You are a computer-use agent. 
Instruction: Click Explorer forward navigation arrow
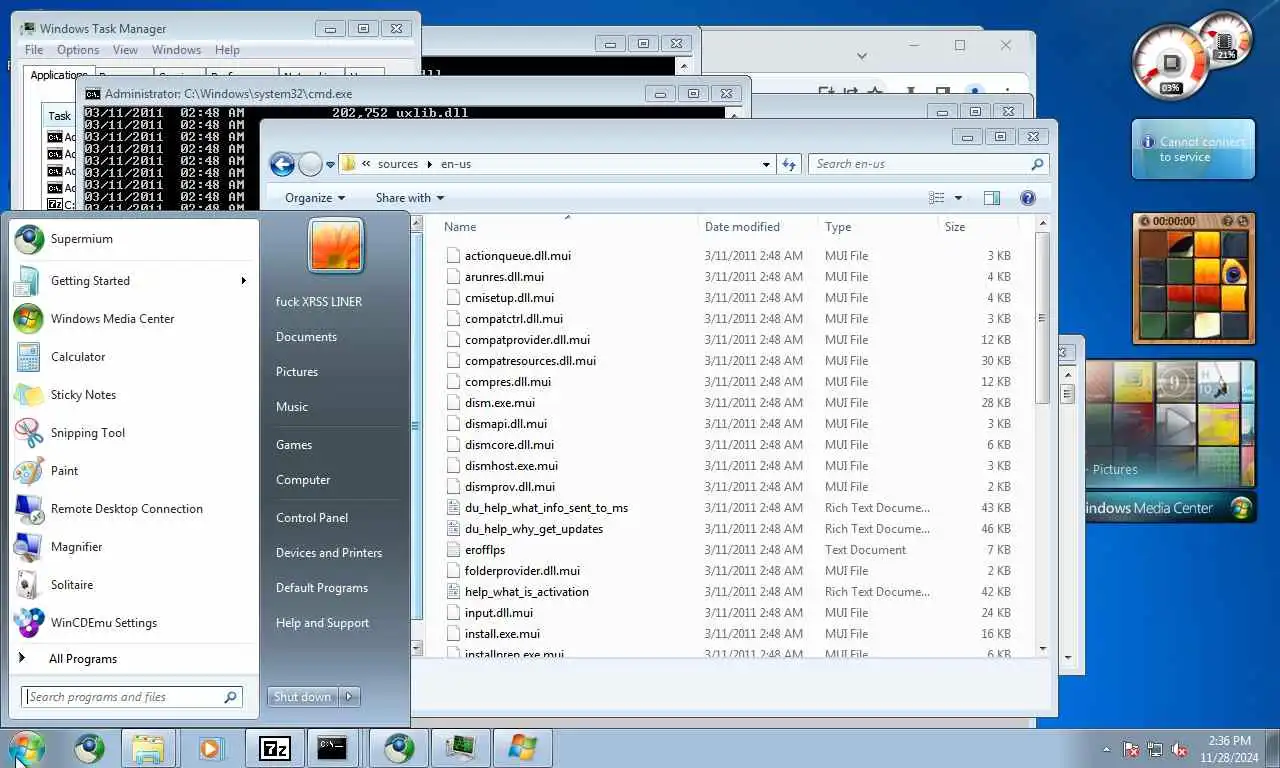[310, 164]
